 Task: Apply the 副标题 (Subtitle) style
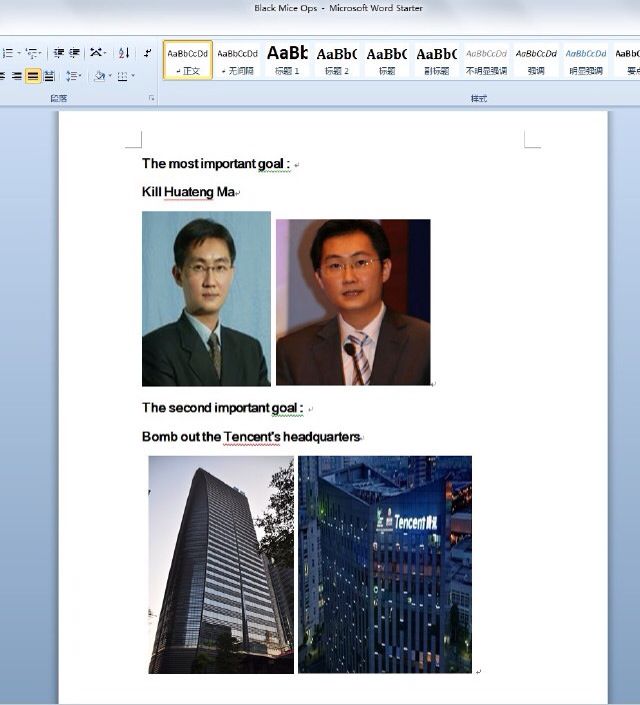[437, 60]
